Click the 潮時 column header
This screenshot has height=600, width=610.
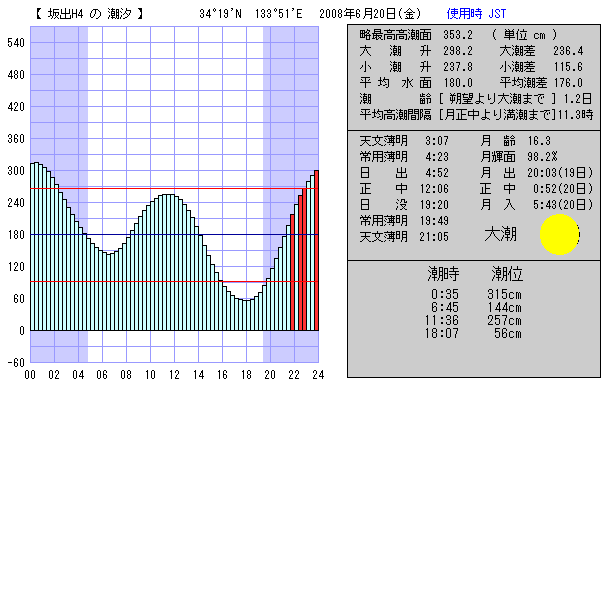[443, 274]
